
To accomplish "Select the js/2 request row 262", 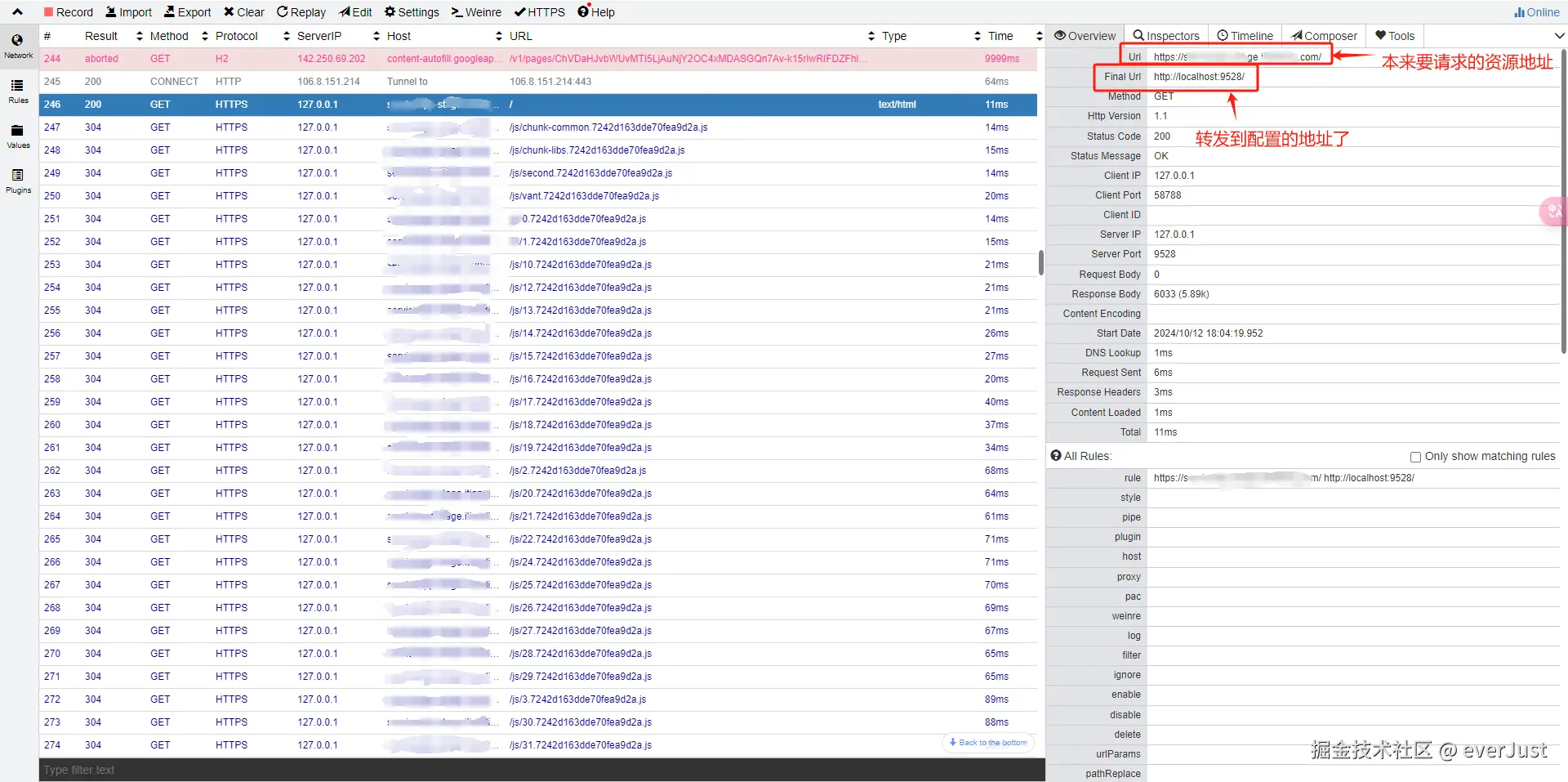I will pos(538,471).
